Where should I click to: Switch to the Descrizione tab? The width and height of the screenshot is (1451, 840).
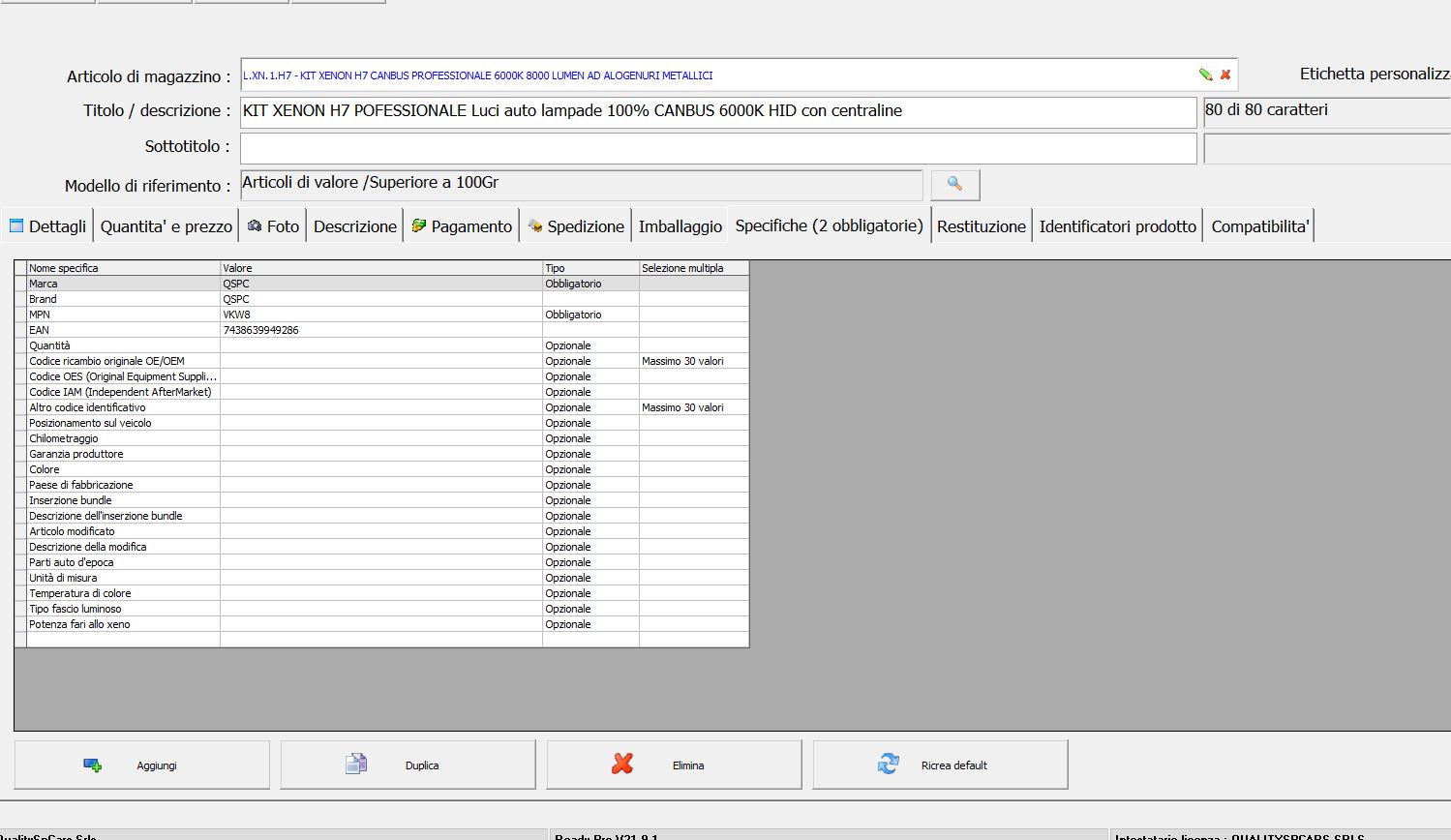point(355,226)
